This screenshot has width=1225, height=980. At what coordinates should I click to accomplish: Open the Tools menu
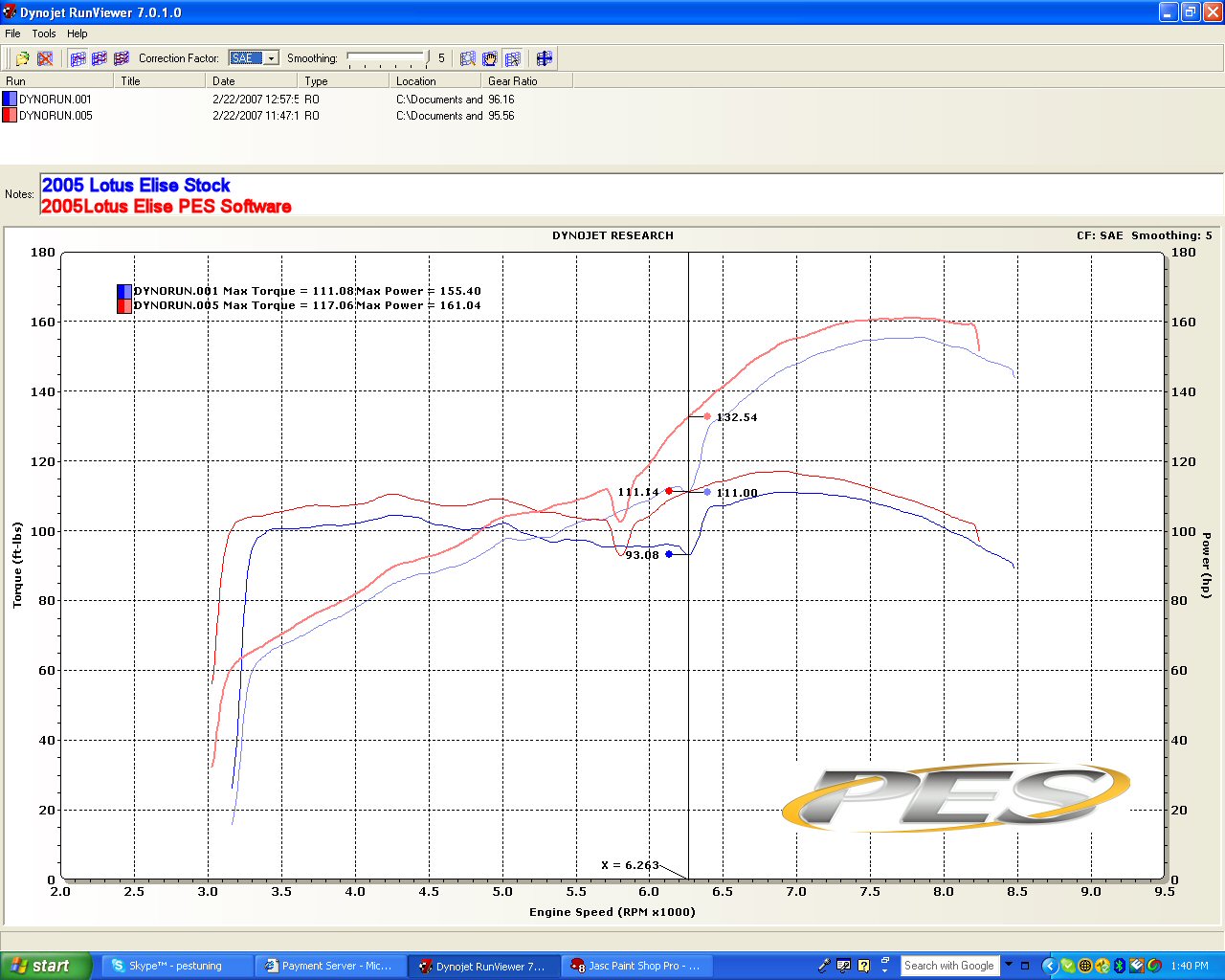(x=44, y=33)
